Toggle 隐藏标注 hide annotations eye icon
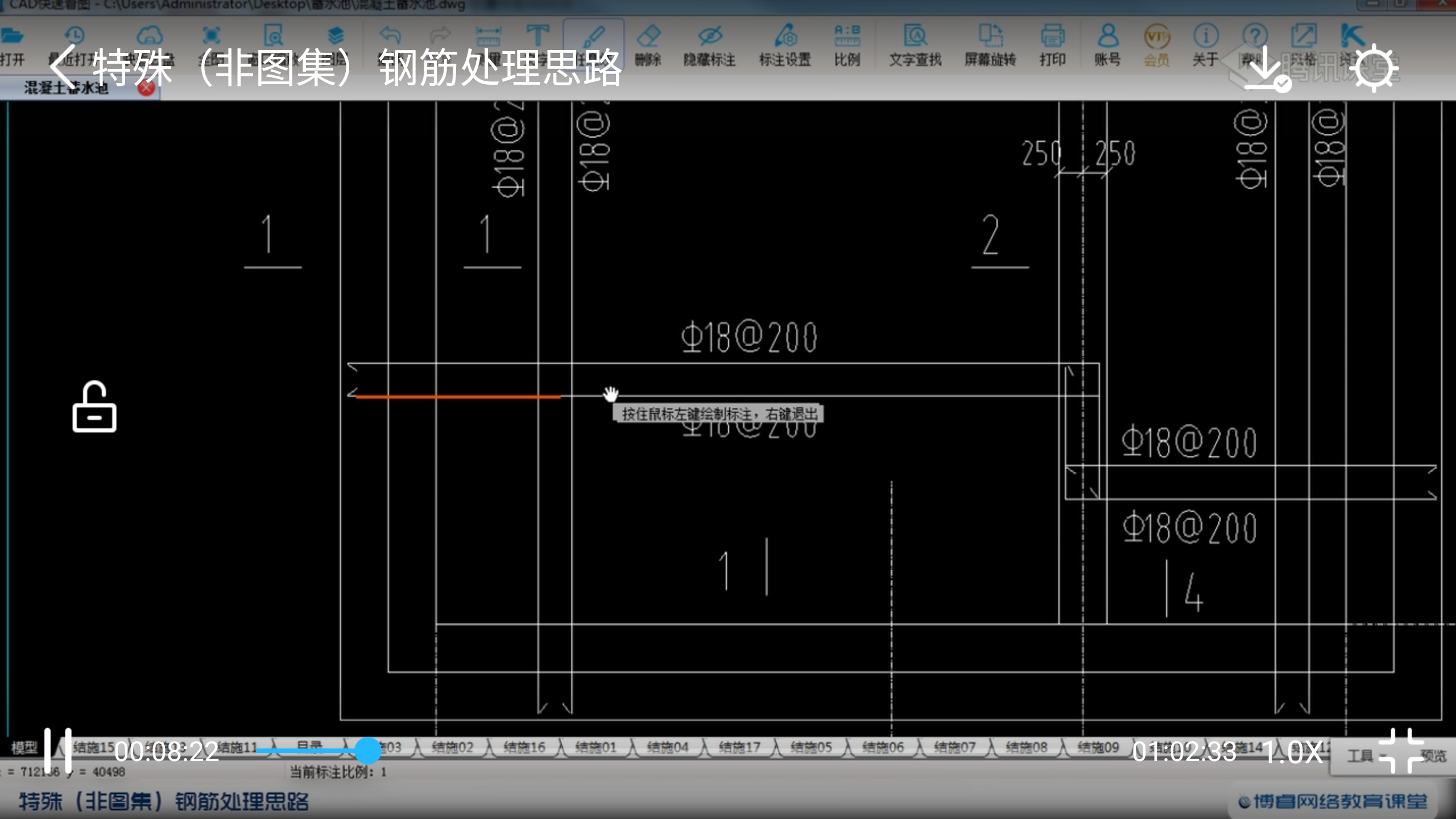 click(709, 45)
